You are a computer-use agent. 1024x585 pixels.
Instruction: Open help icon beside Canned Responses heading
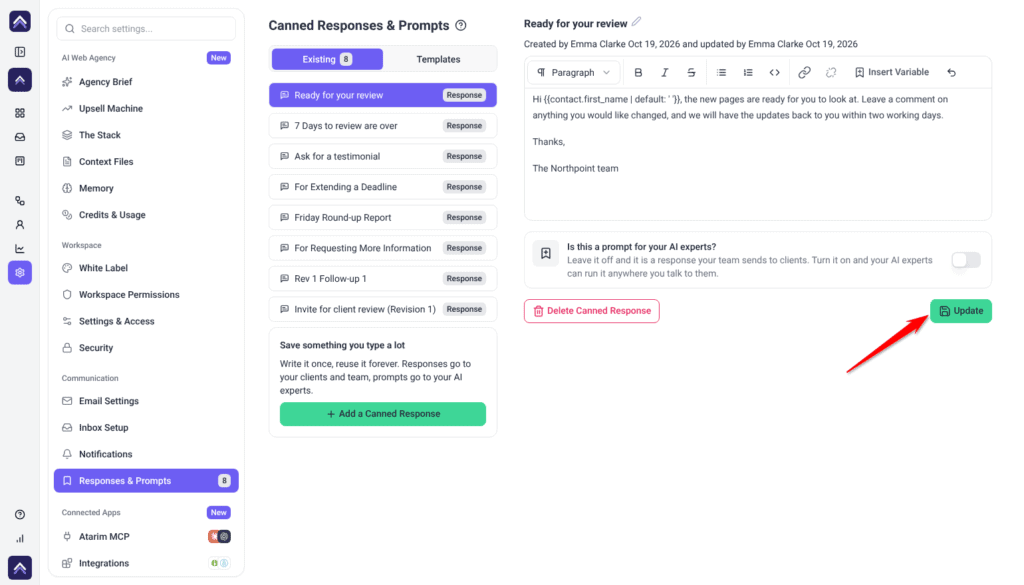click(461, 25)
